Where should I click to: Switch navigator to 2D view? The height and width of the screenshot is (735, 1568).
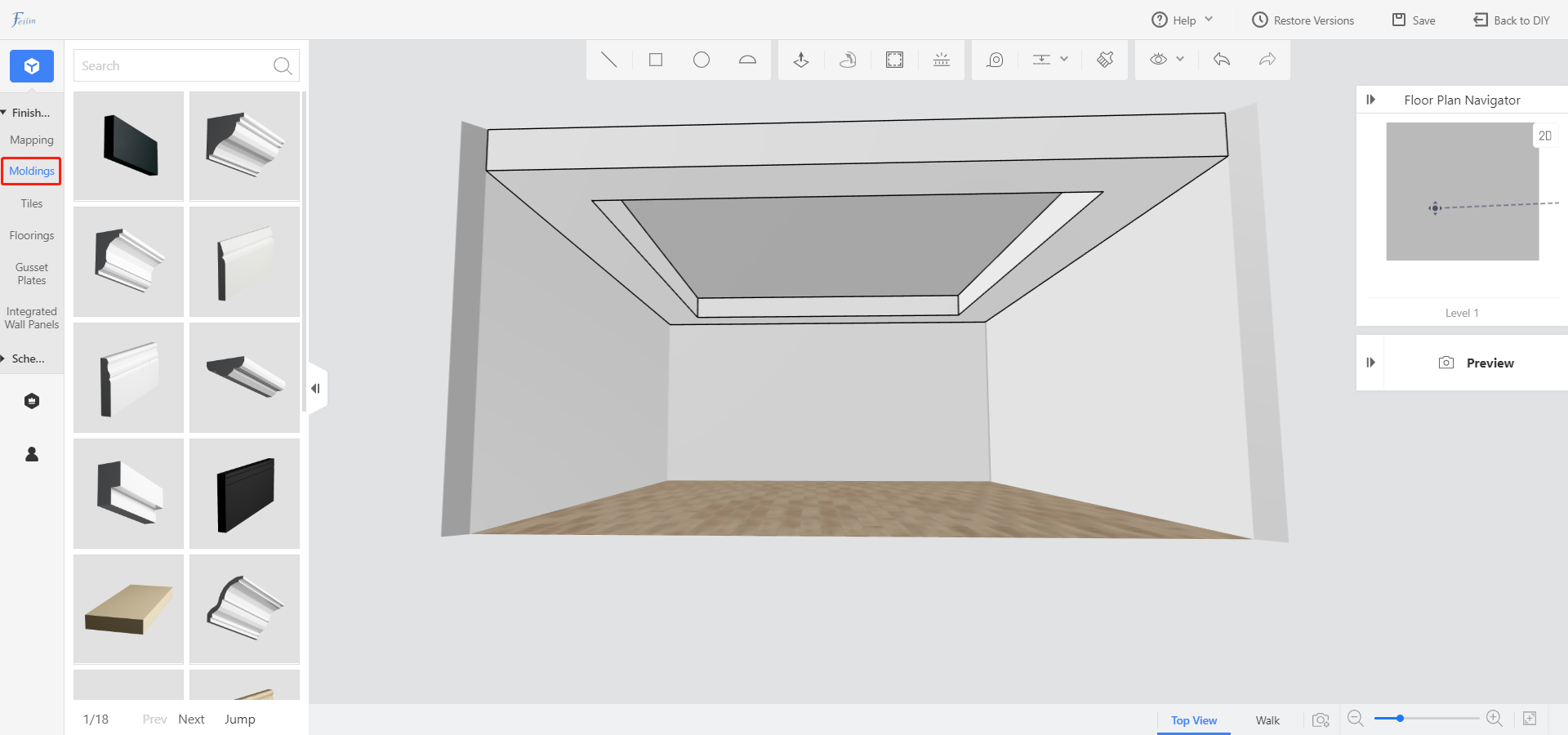point(1545,136)
